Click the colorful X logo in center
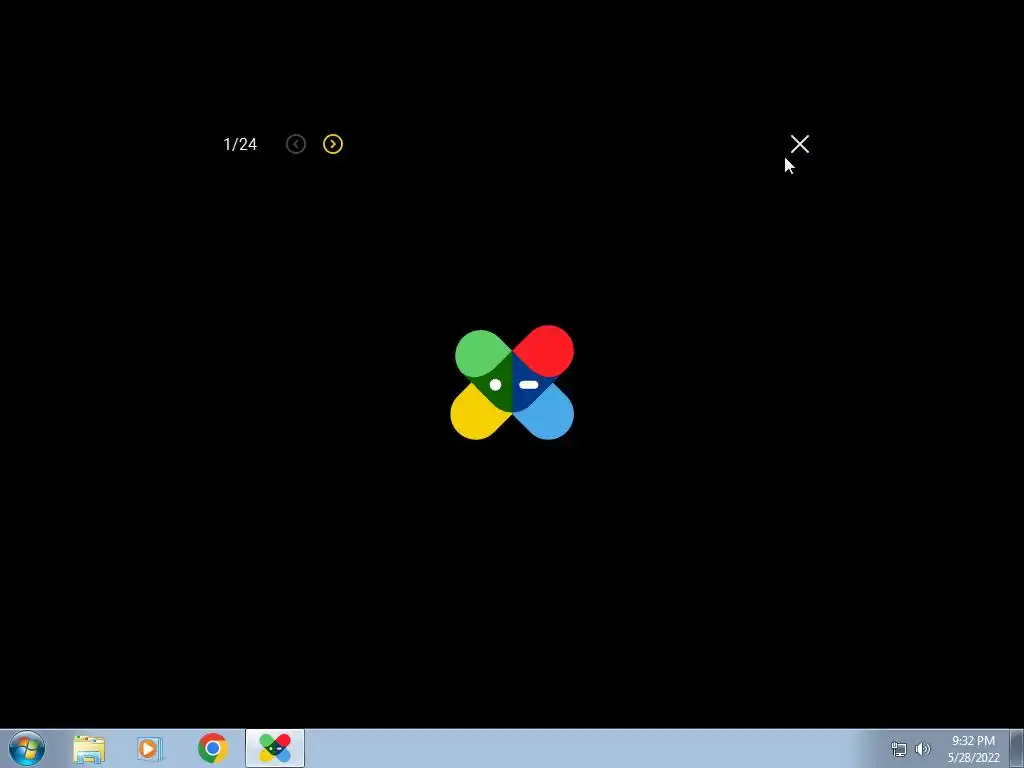The image size is (1024, 768). (x=512, y=383)
